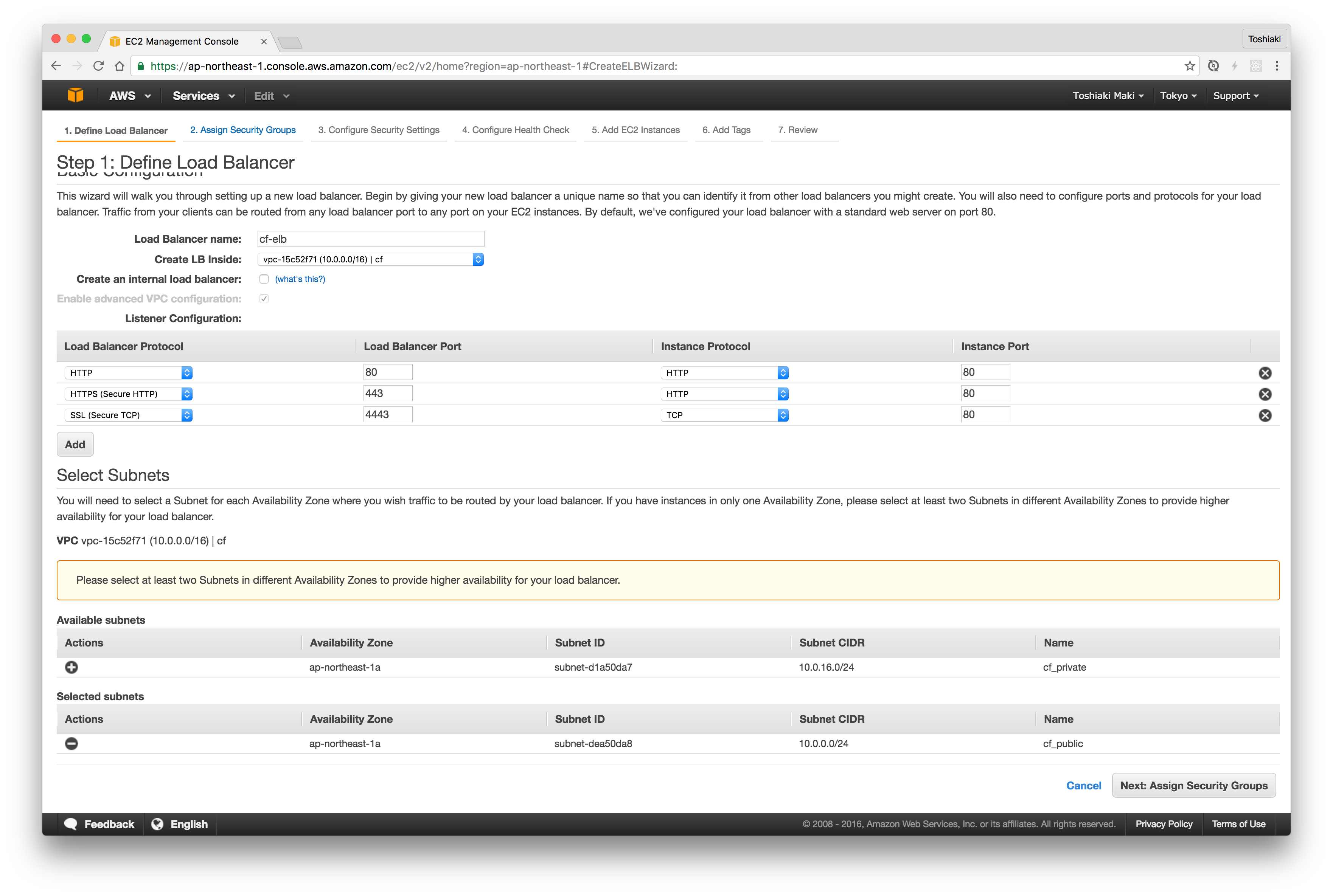Remove the SSL 4443 listener row
Image resolution: width=1333 pixels, height=896 pixels.
[1265, 415]
